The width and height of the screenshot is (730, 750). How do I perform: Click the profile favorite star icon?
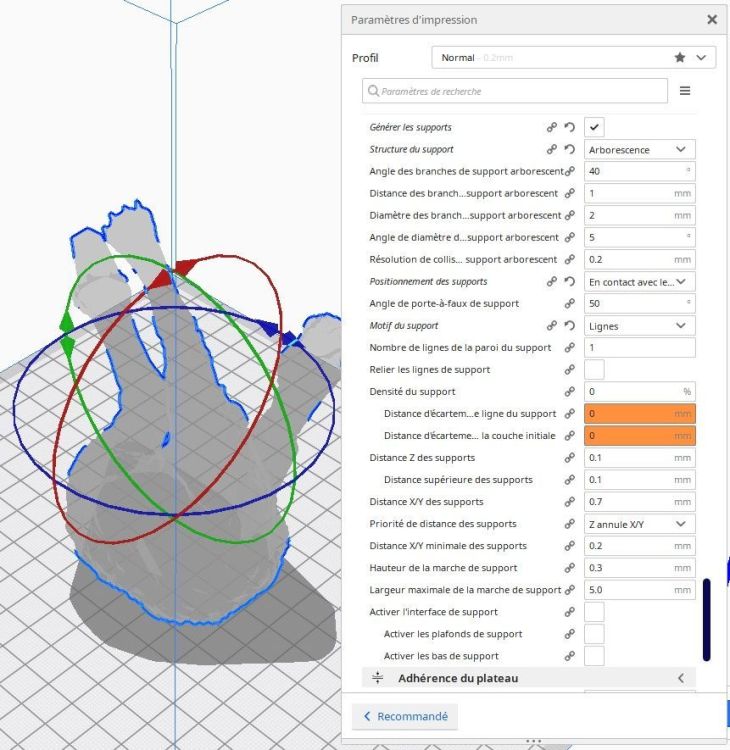click(x=679, y=57)
